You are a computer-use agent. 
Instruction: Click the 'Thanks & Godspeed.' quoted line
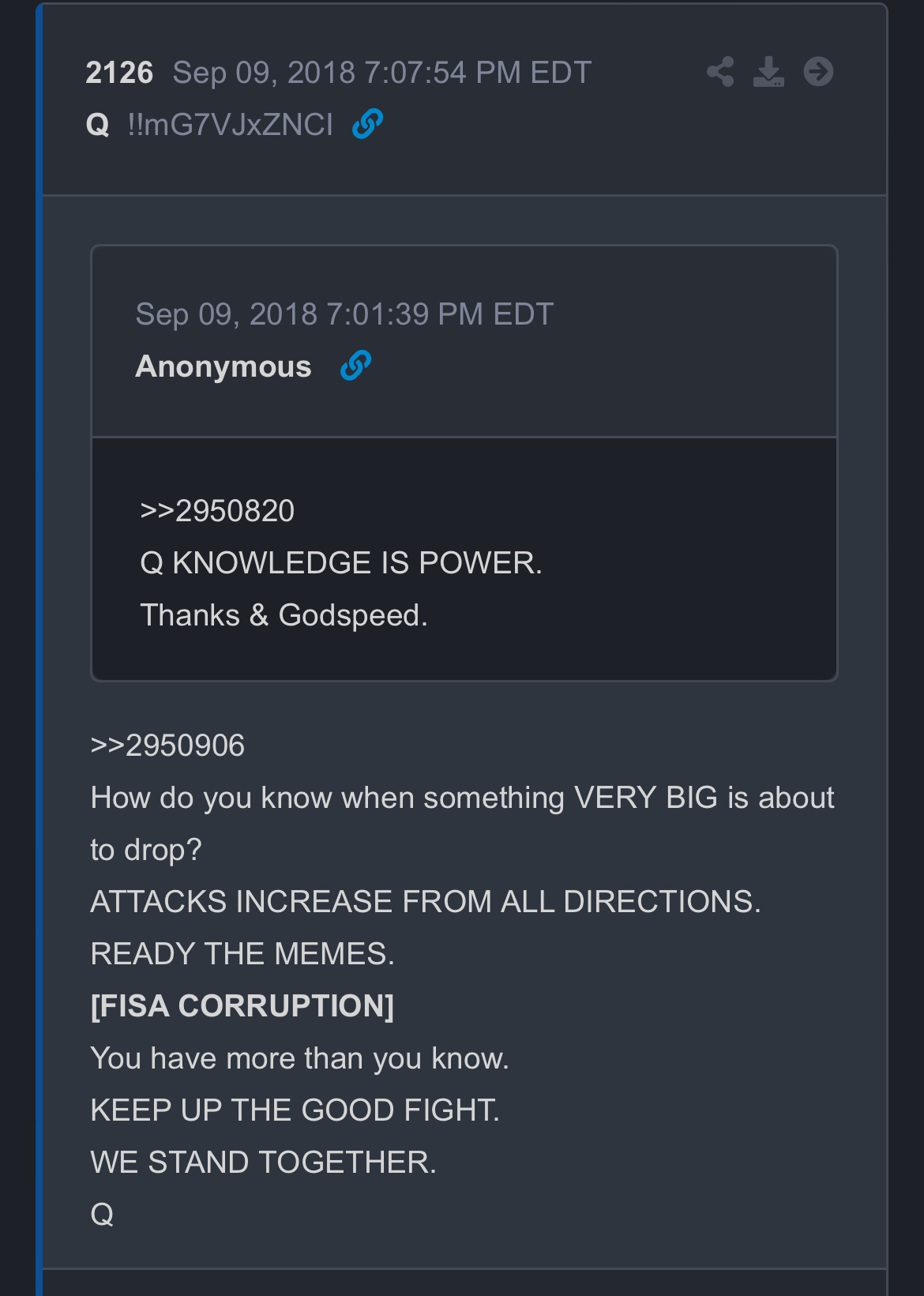pos(284,615)
